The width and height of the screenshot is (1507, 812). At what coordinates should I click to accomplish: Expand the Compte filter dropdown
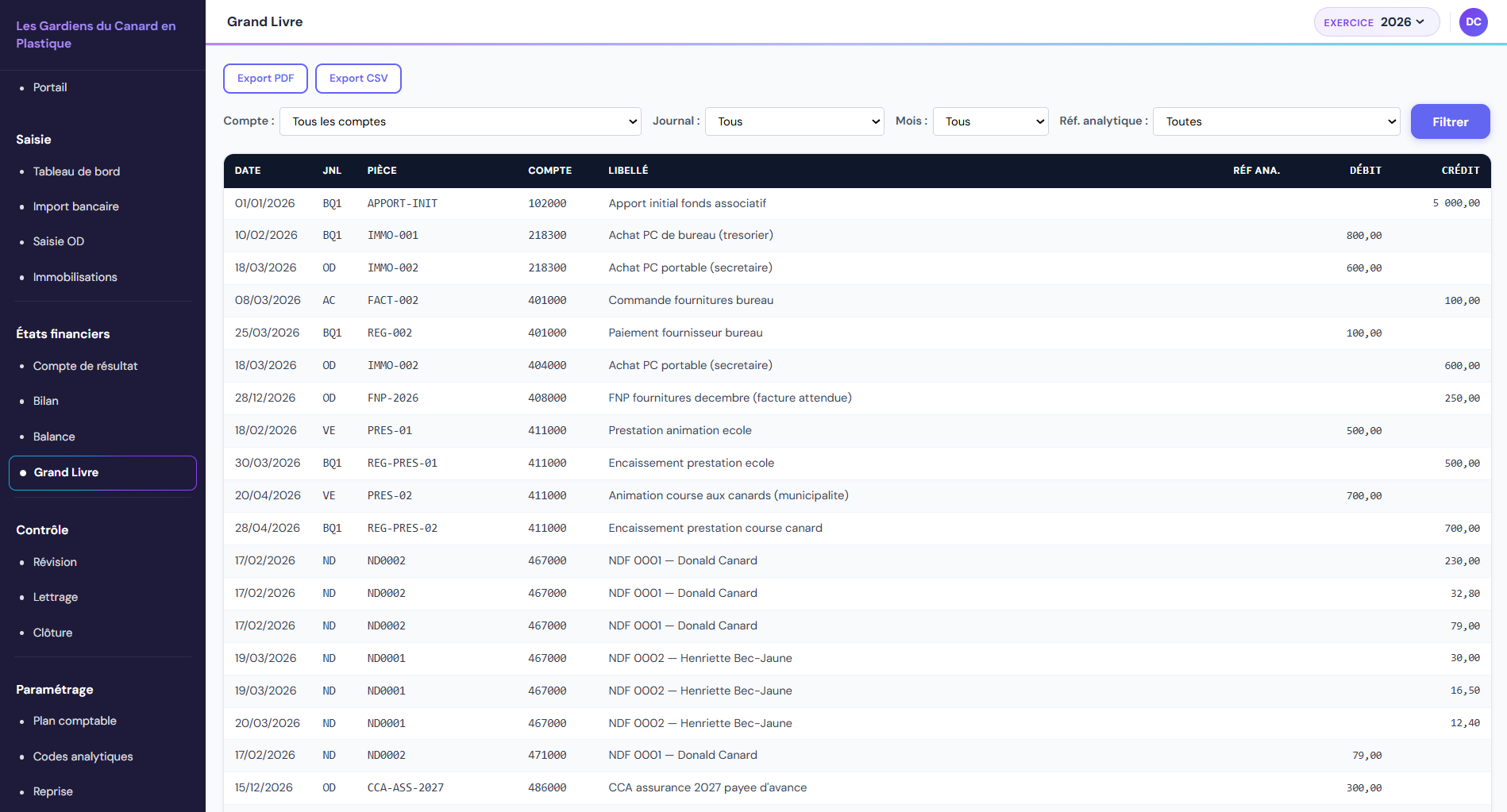click(x=461, y=121)
